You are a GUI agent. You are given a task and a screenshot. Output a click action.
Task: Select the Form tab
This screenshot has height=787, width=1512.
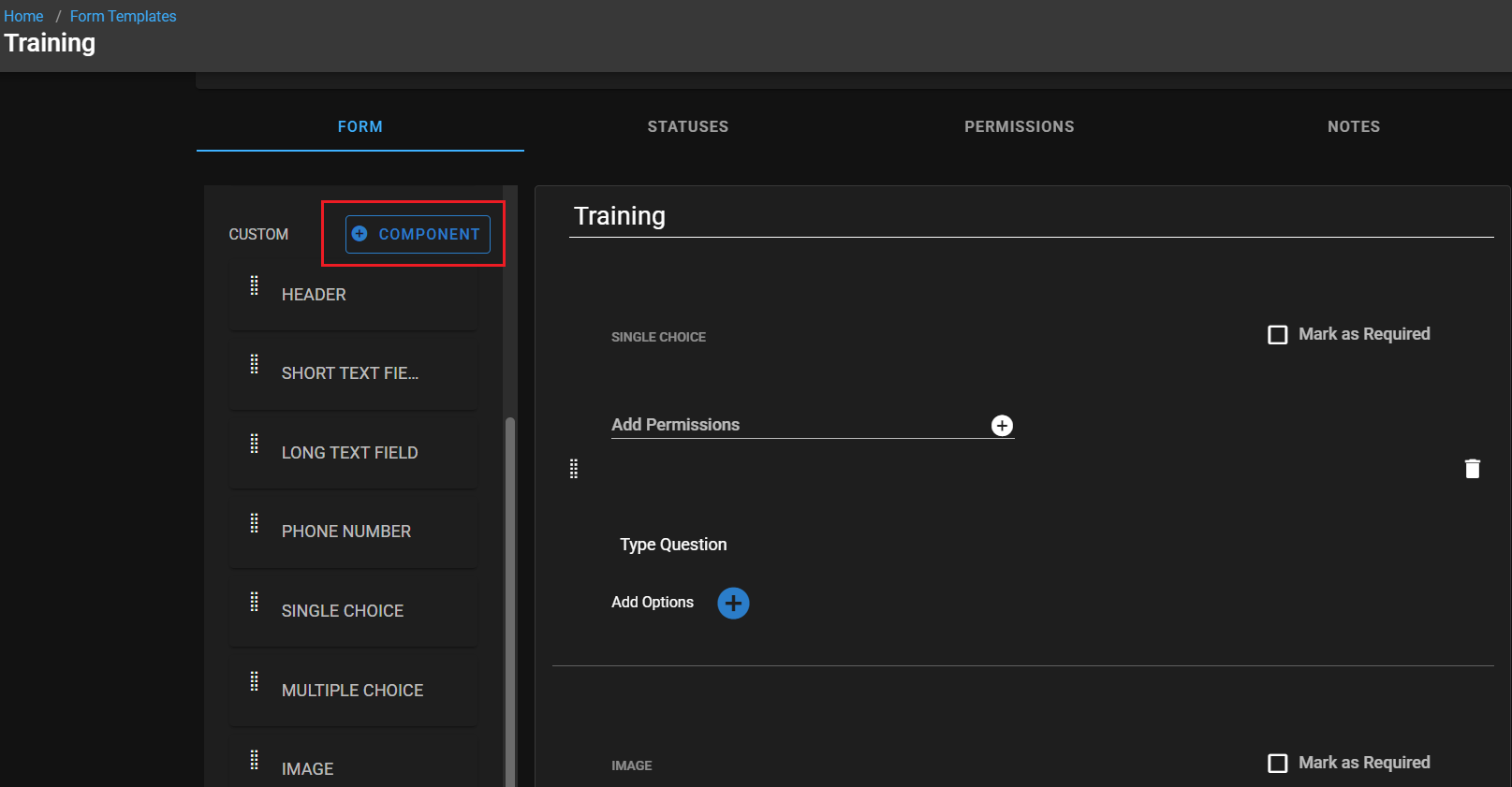click(x=360, y=126)
